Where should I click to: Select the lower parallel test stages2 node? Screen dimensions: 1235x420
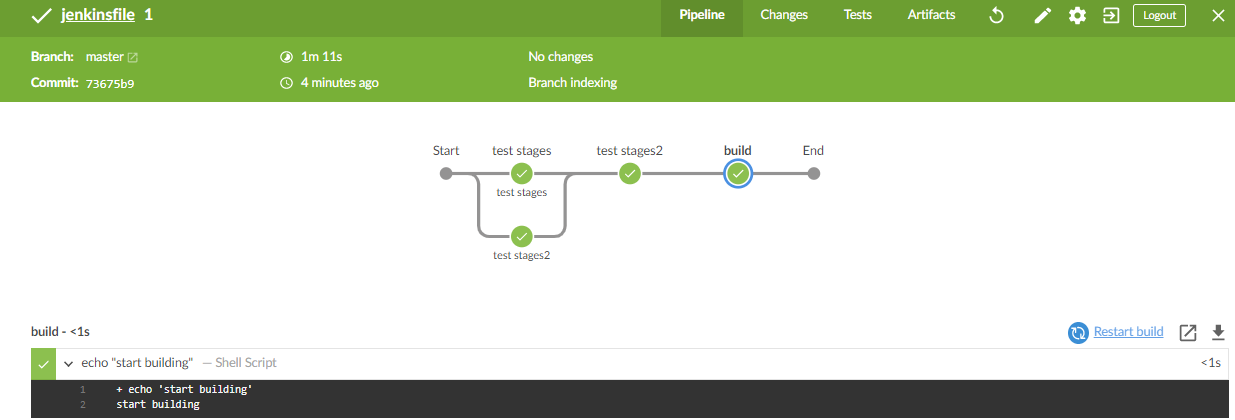point(521,237)
